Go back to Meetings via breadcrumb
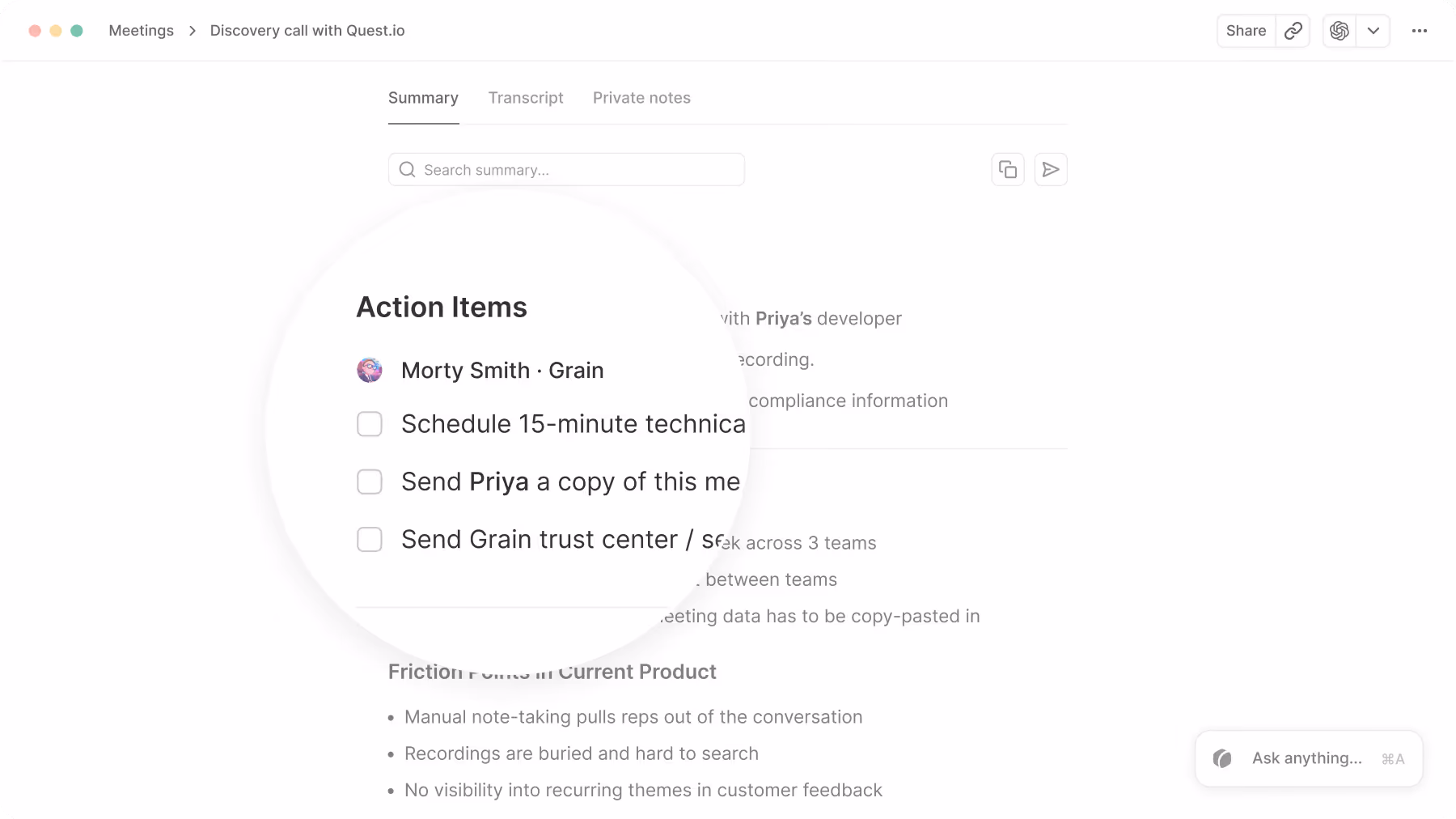The image size is (1456, 819). pyautogui.click(x=142, y=30)
